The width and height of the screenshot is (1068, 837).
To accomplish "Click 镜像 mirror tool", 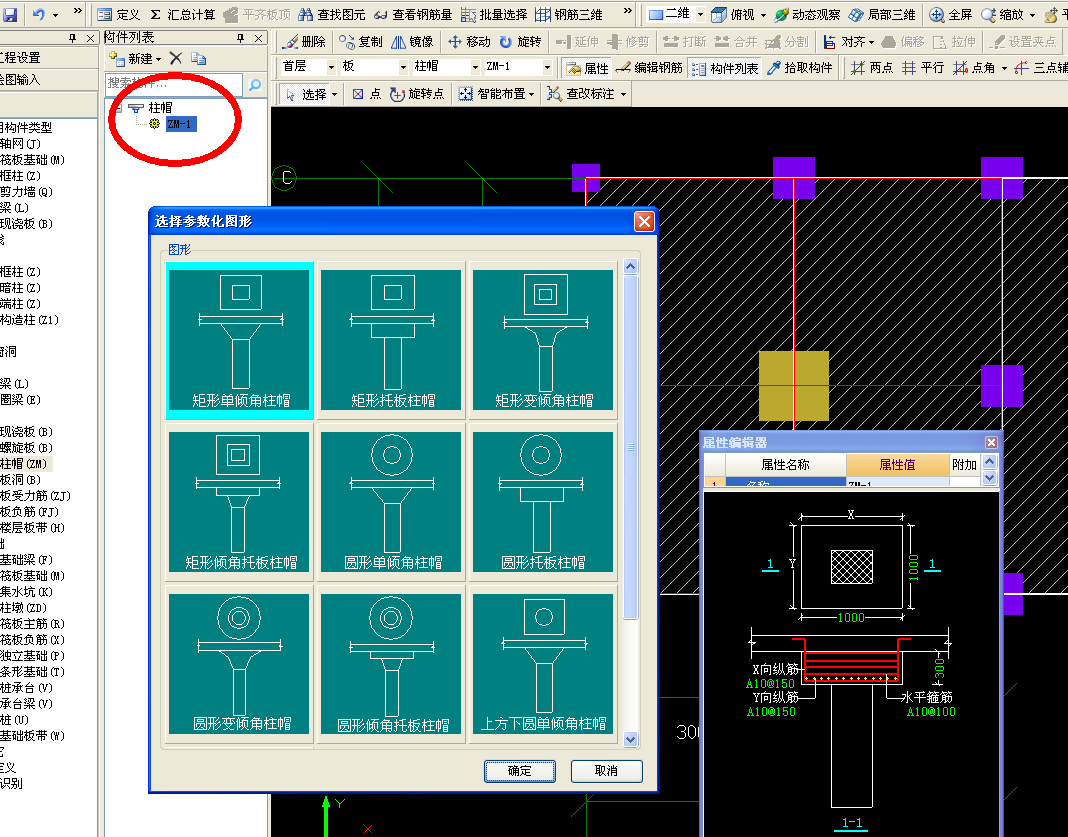I will 412,42.
